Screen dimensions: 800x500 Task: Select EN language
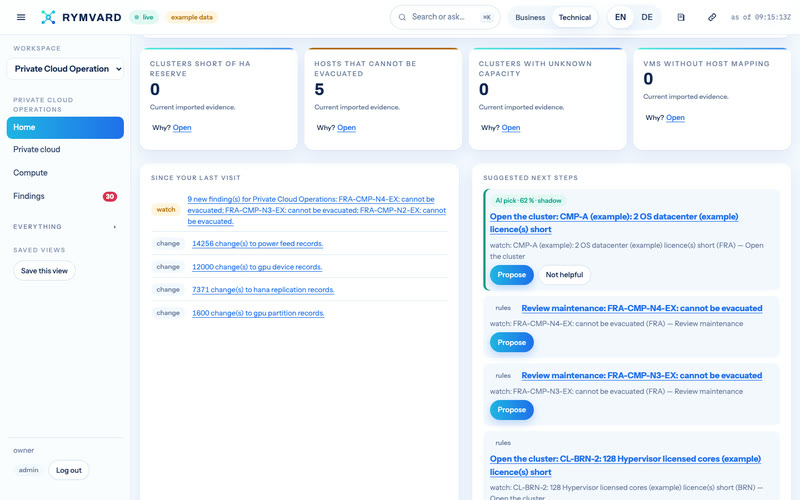[x=620, y=17]
